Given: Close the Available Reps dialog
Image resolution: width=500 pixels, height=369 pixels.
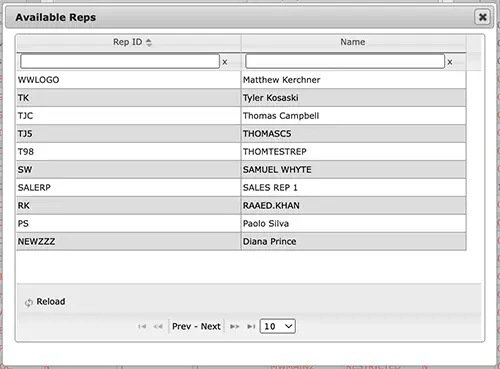Looking at the screenshot, I should [482, 17].
